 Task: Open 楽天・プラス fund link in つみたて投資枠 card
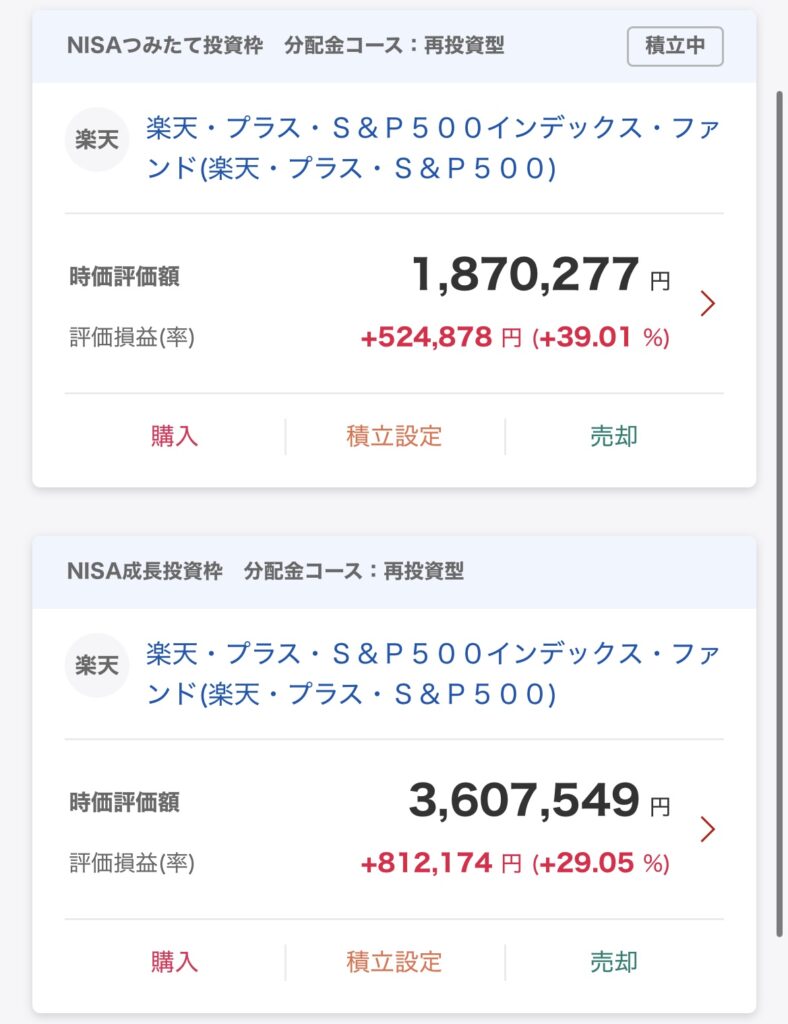(x=433, y=148)
